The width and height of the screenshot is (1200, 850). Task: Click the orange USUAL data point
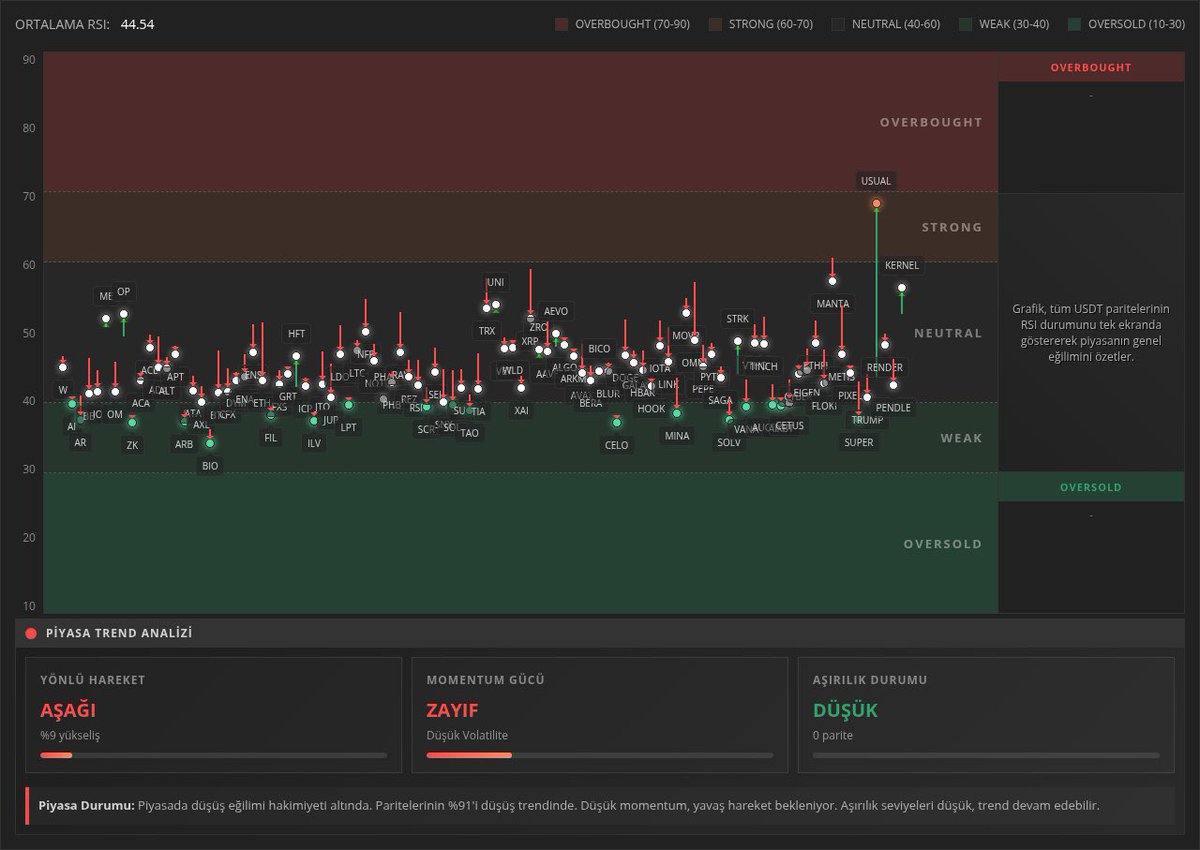coord(877,203)
